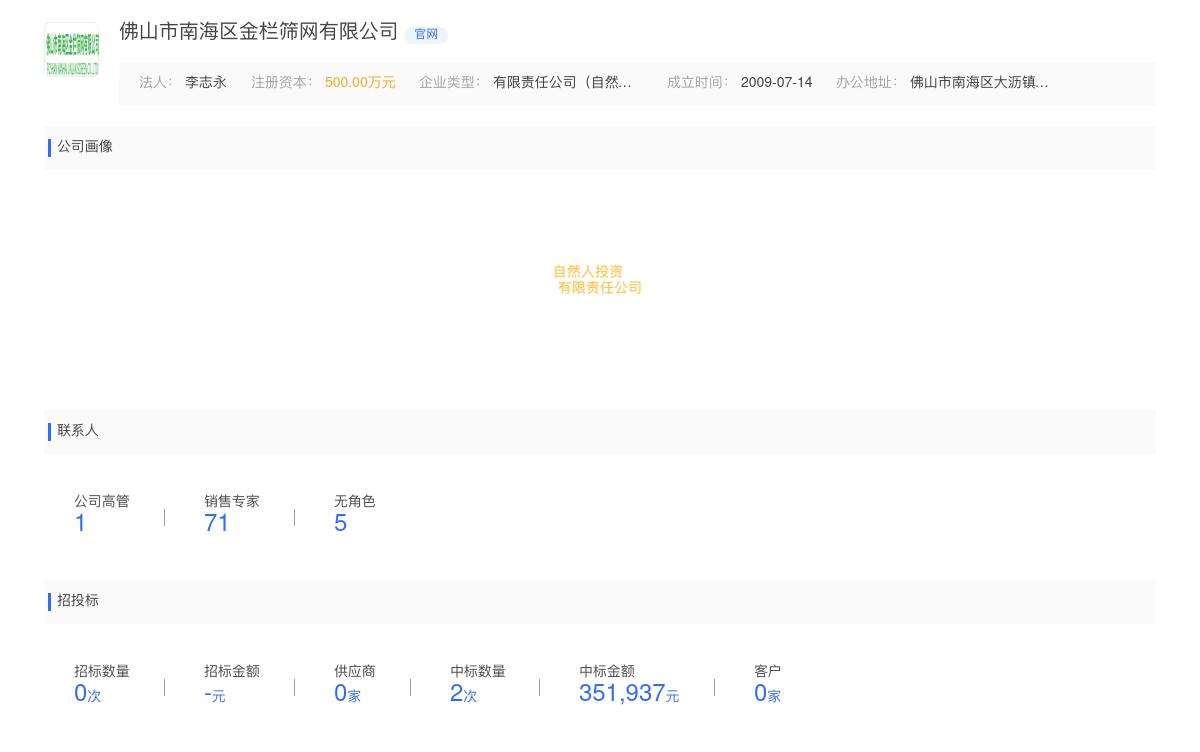Click the 自然人投资 tag in company portrait

point(588,272)
